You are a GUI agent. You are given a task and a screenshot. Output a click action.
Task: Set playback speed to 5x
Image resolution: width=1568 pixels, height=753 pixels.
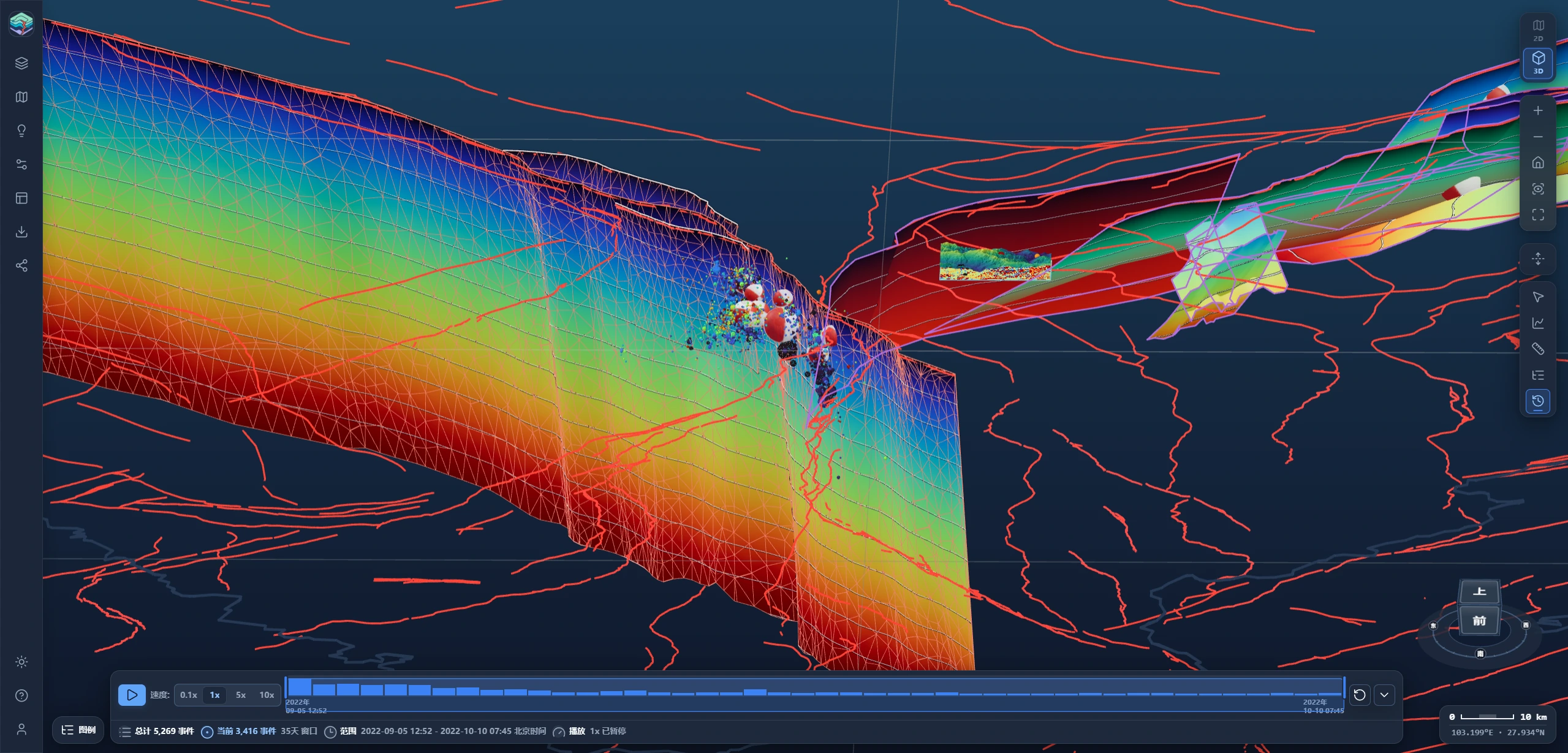[241, 695]
